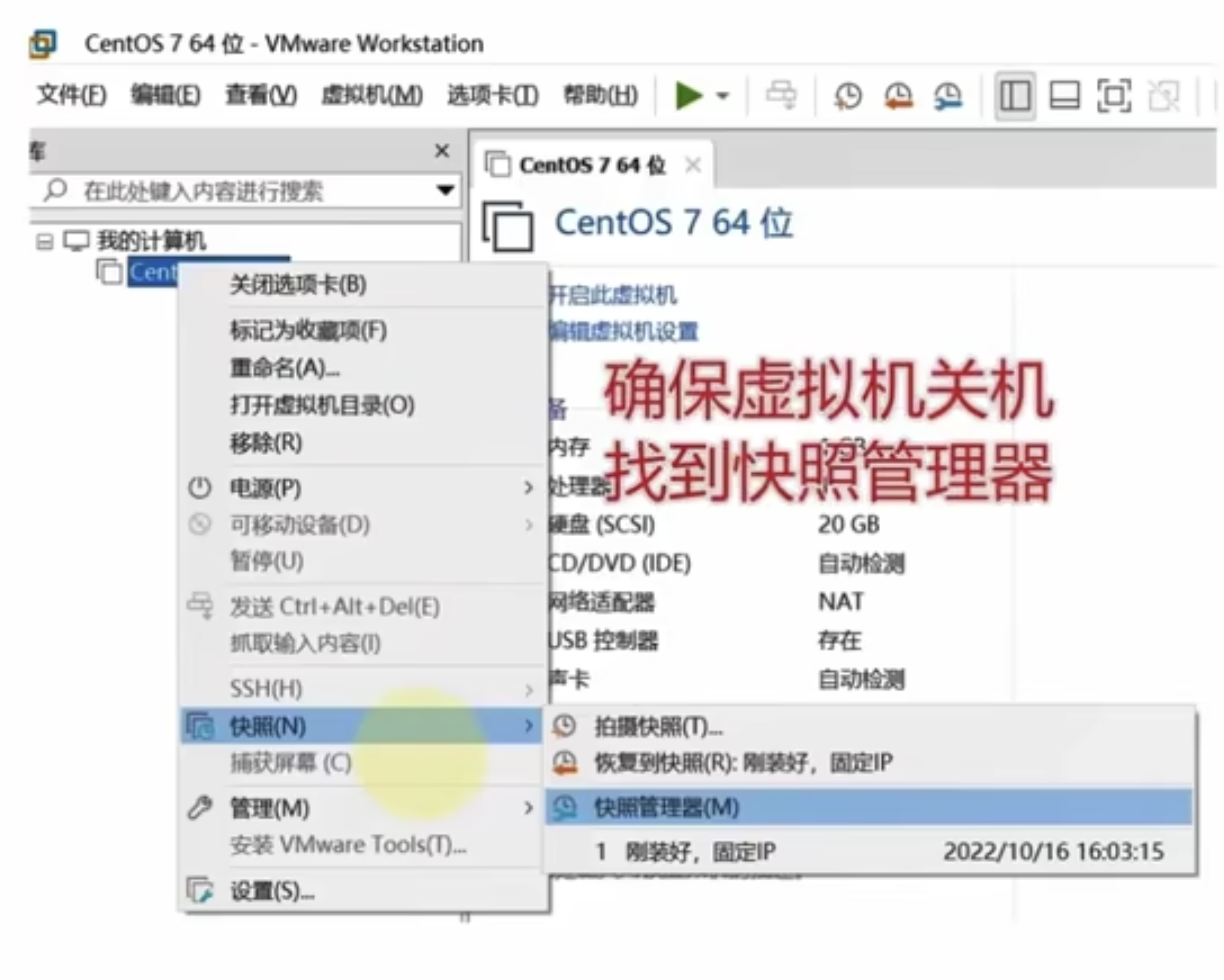Click 开启此虚拟机 link

[612, 295]
